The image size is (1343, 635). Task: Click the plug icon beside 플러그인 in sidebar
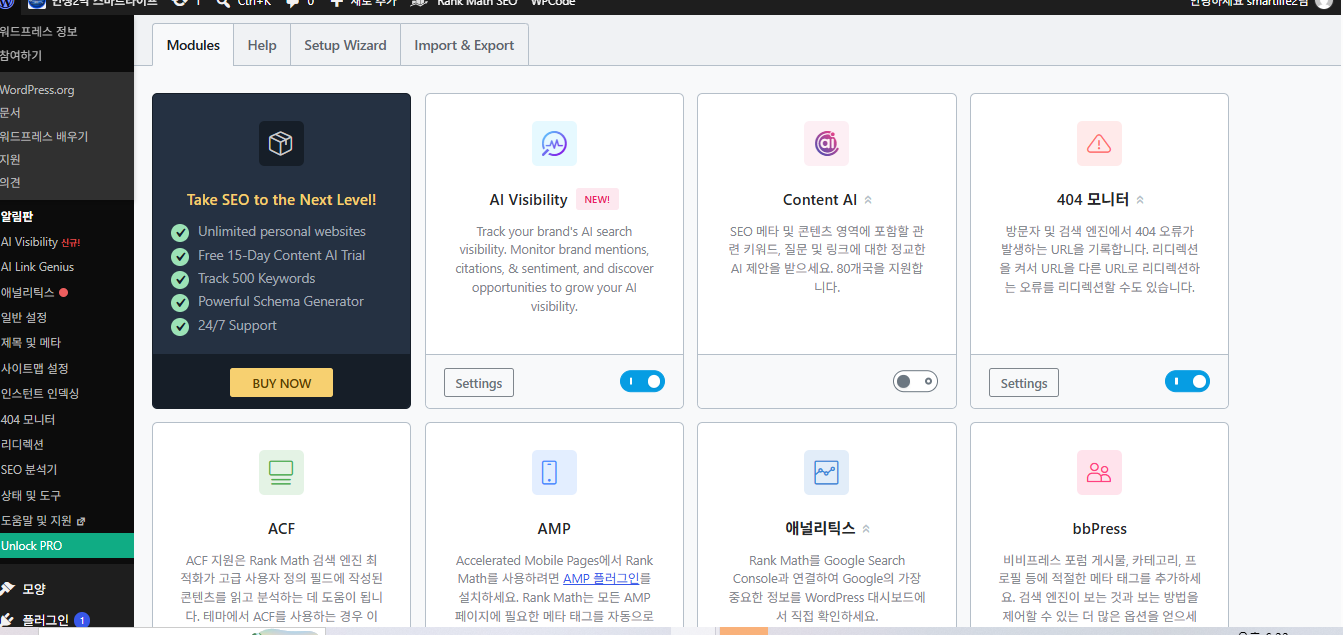7,620
